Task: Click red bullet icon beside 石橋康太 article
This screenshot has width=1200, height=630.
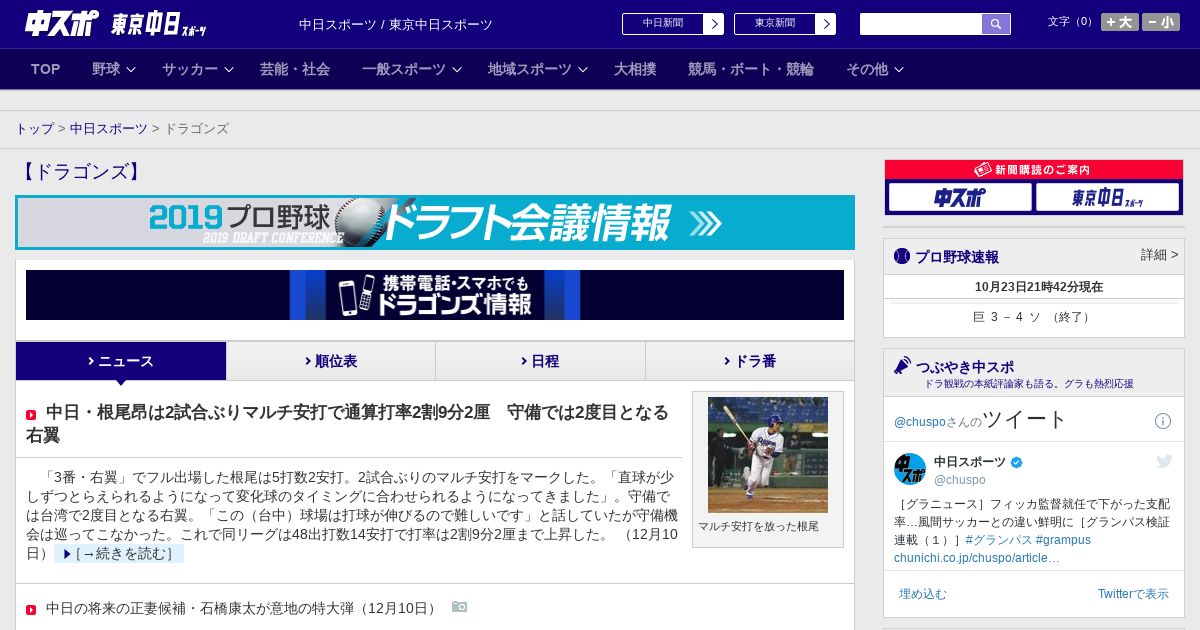Action: tap(31, 609)
